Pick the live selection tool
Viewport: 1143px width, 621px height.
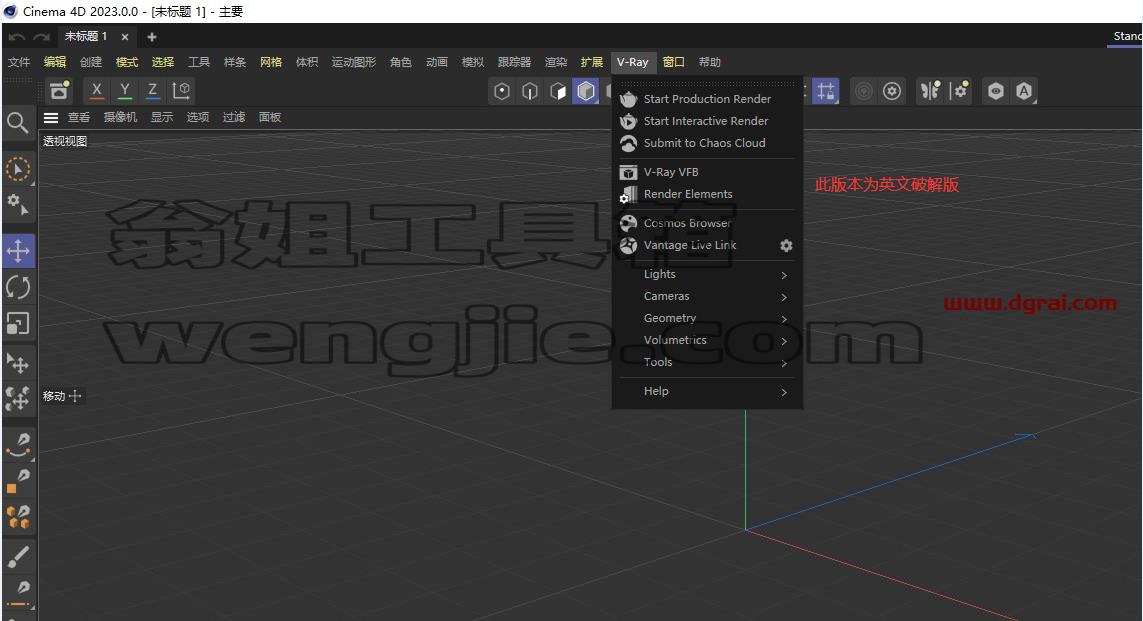[x=17, y=169]
